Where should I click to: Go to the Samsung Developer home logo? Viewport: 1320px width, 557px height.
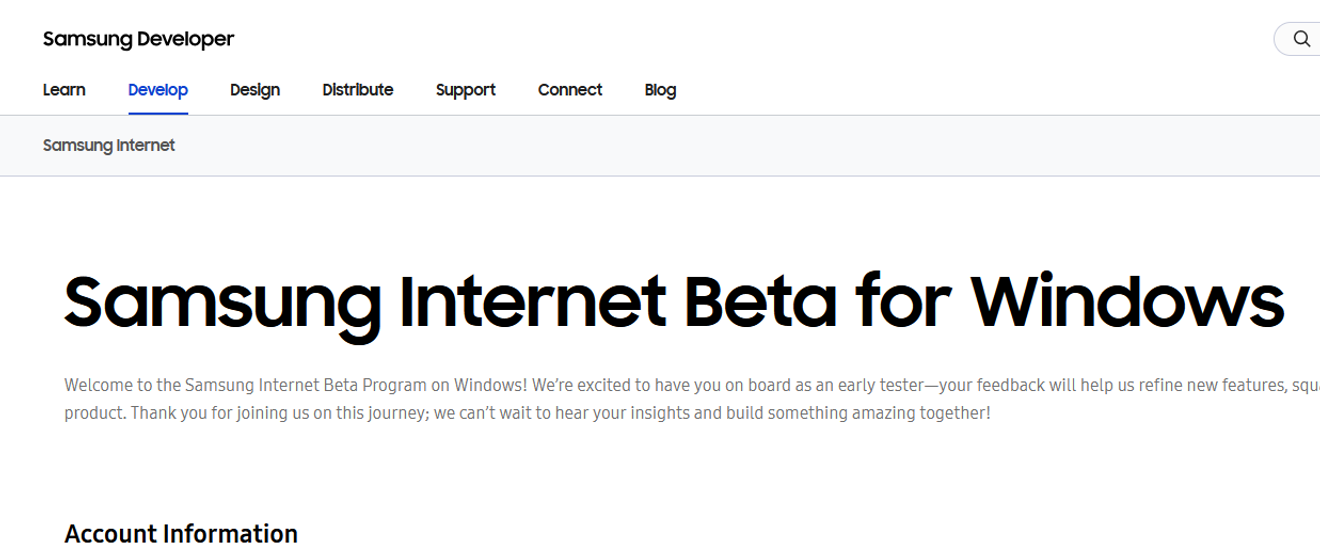(x=138, y=39)
